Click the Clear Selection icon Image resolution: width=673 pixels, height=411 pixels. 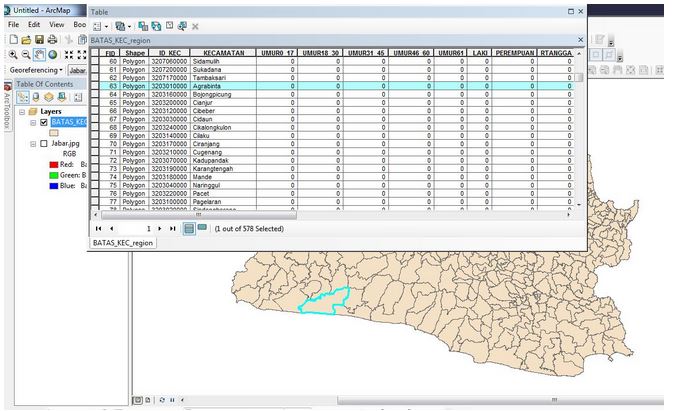(170, 26)
